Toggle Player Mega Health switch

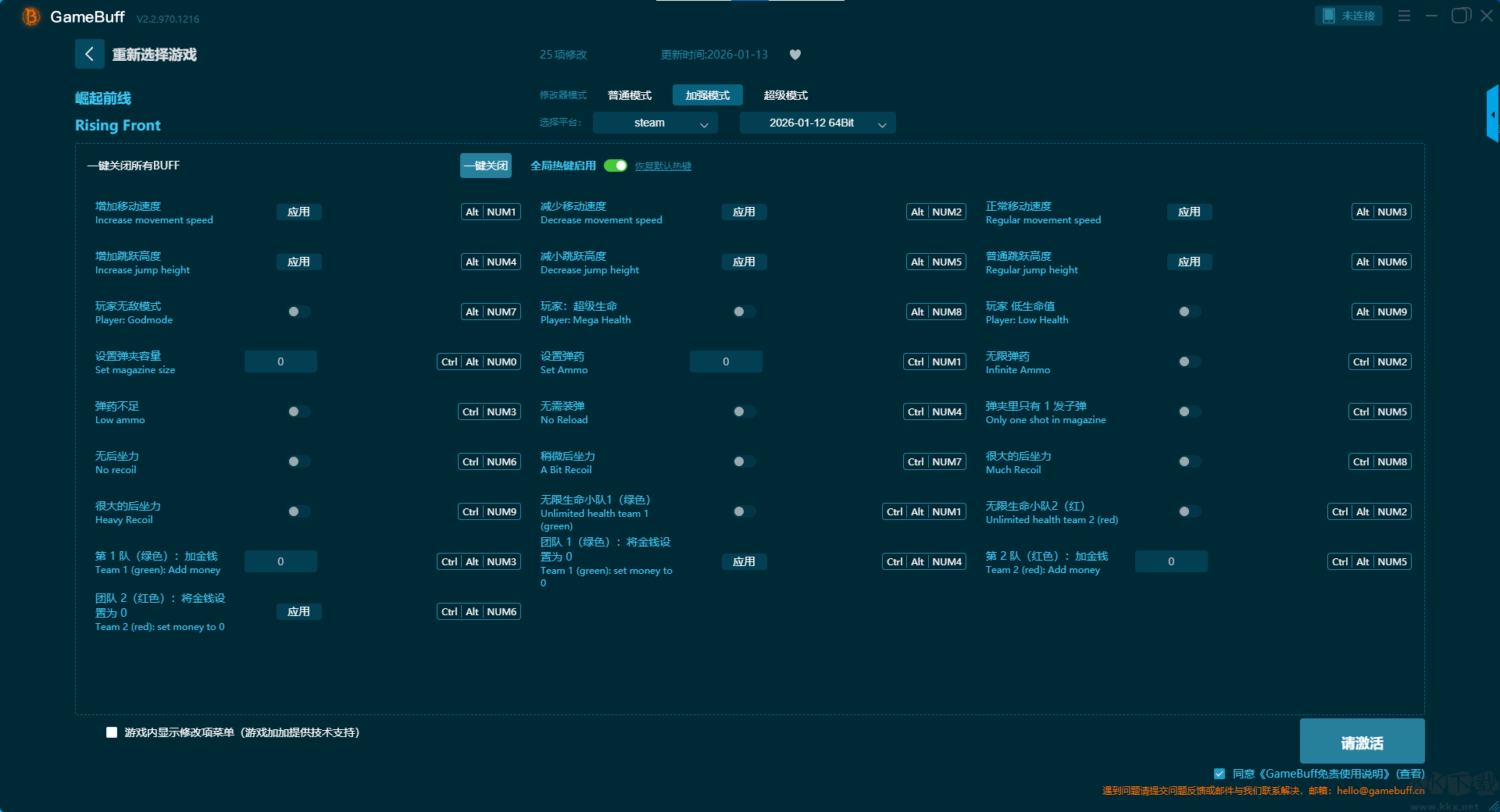click(744, 312)
